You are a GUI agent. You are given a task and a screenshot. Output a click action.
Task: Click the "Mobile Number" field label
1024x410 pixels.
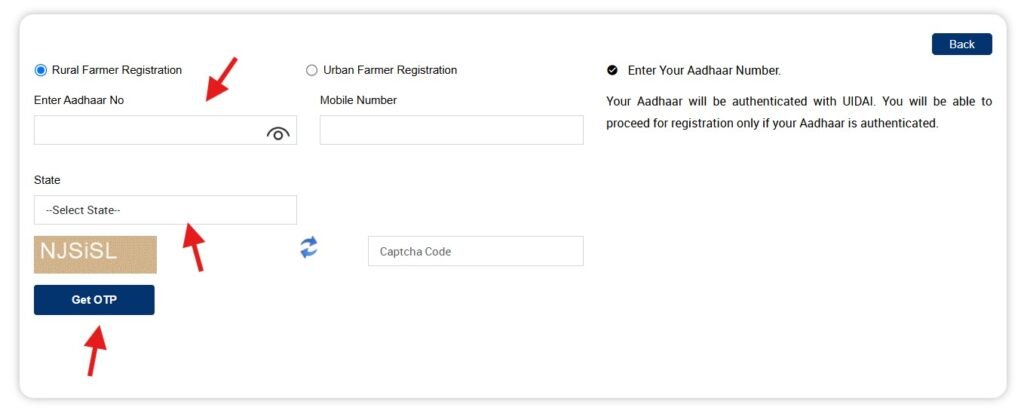(x=358, y=100)
